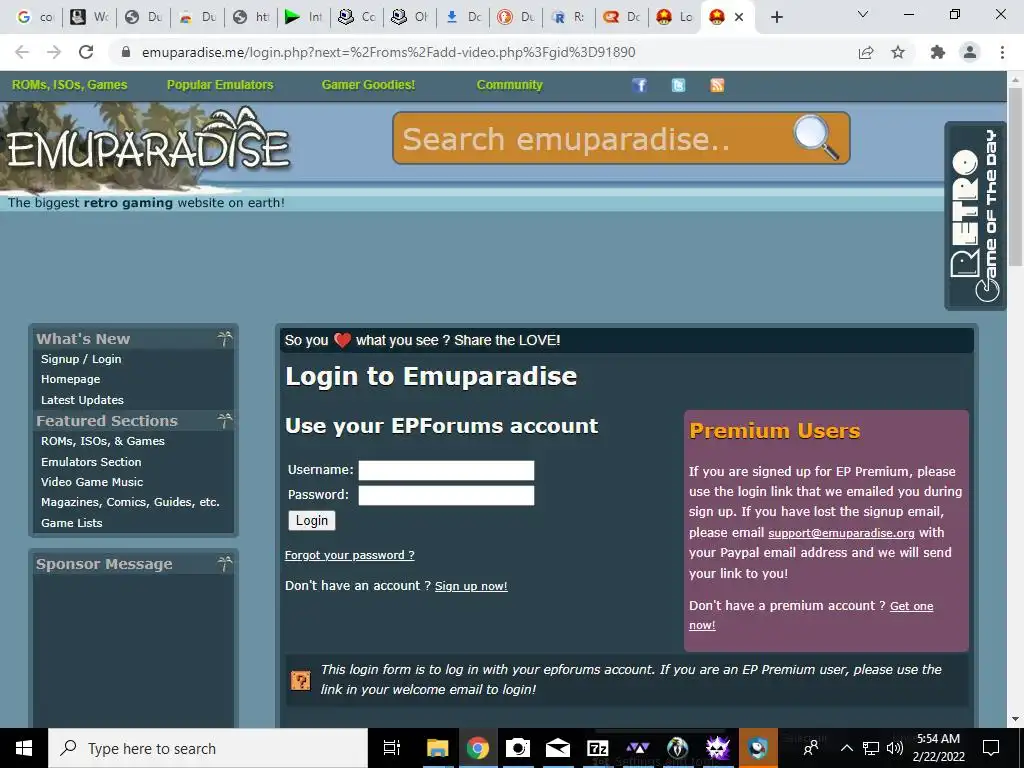Click the browser Back arrow
This screenshot has width=1024, height=768.
tap(22, 52)
